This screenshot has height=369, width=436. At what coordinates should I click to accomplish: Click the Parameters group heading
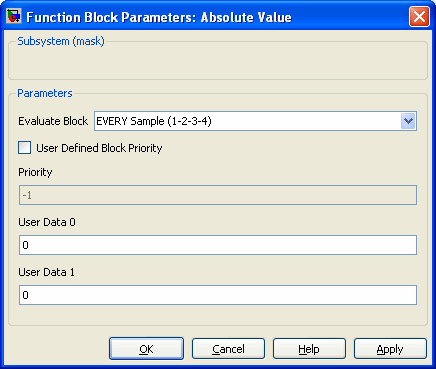[x=45, y=93]
